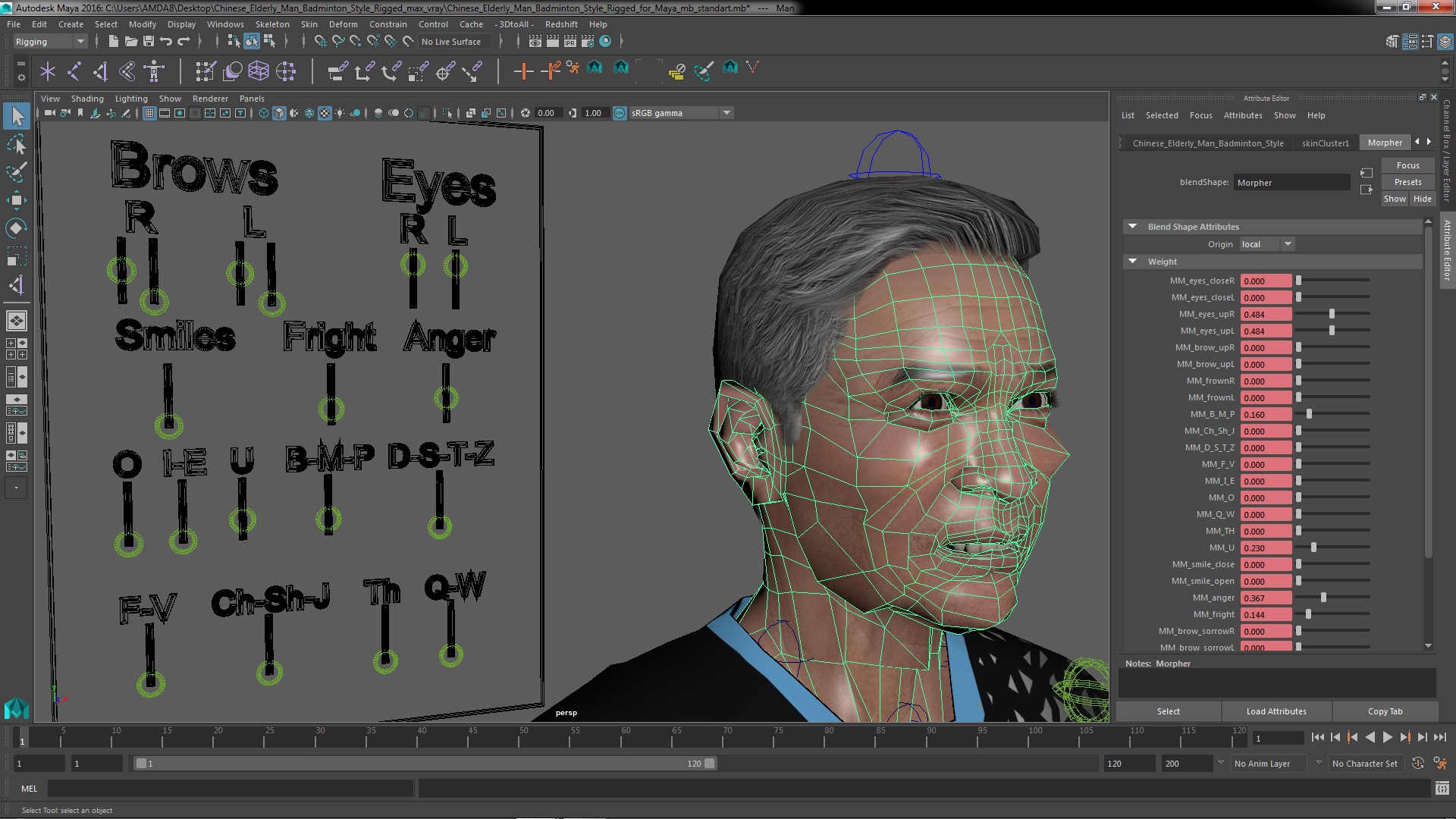Create a lattice deformer
The image size is (1456, 819).
point(259,72)
